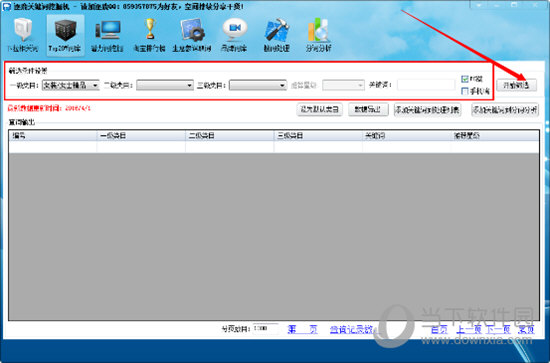Open the hammer 标题处理 tool icon
The image size is (550, 363).
tap(277, 35)
